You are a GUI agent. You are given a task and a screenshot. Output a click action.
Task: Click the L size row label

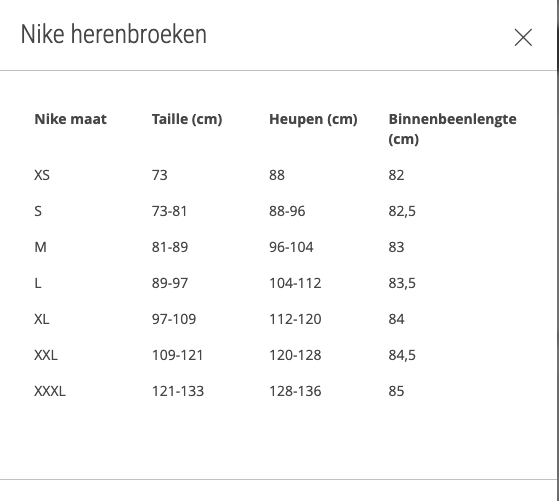(37, 283)
